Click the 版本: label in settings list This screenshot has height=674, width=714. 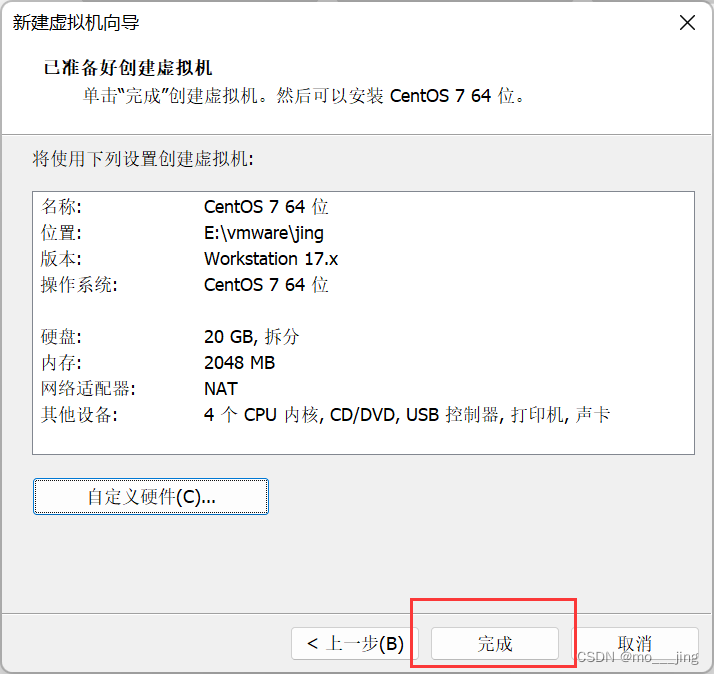[61, 259]
